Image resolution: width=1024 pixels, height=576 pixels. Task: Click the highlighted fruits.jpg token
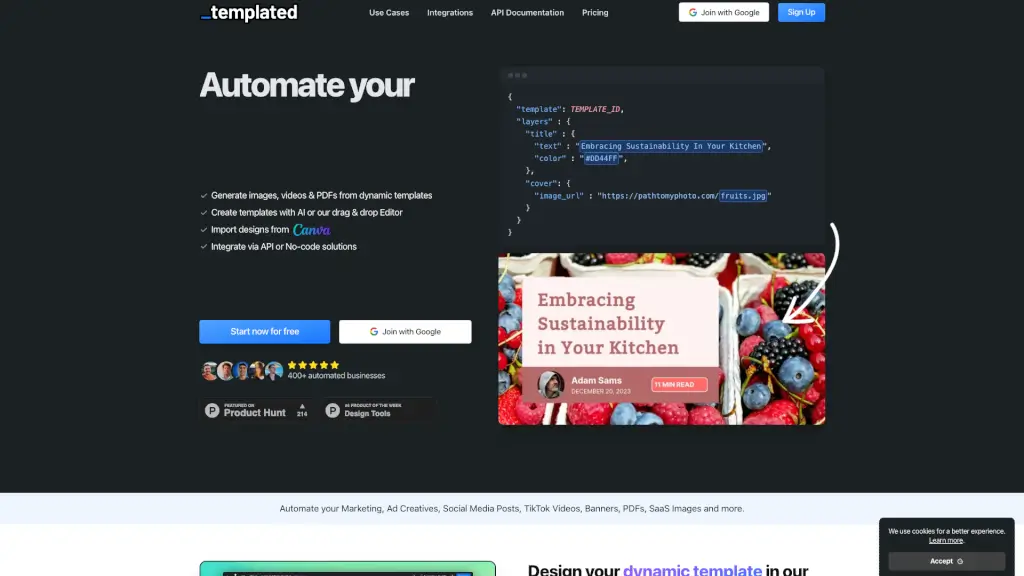pyautogui.click(x=744, y=195)
